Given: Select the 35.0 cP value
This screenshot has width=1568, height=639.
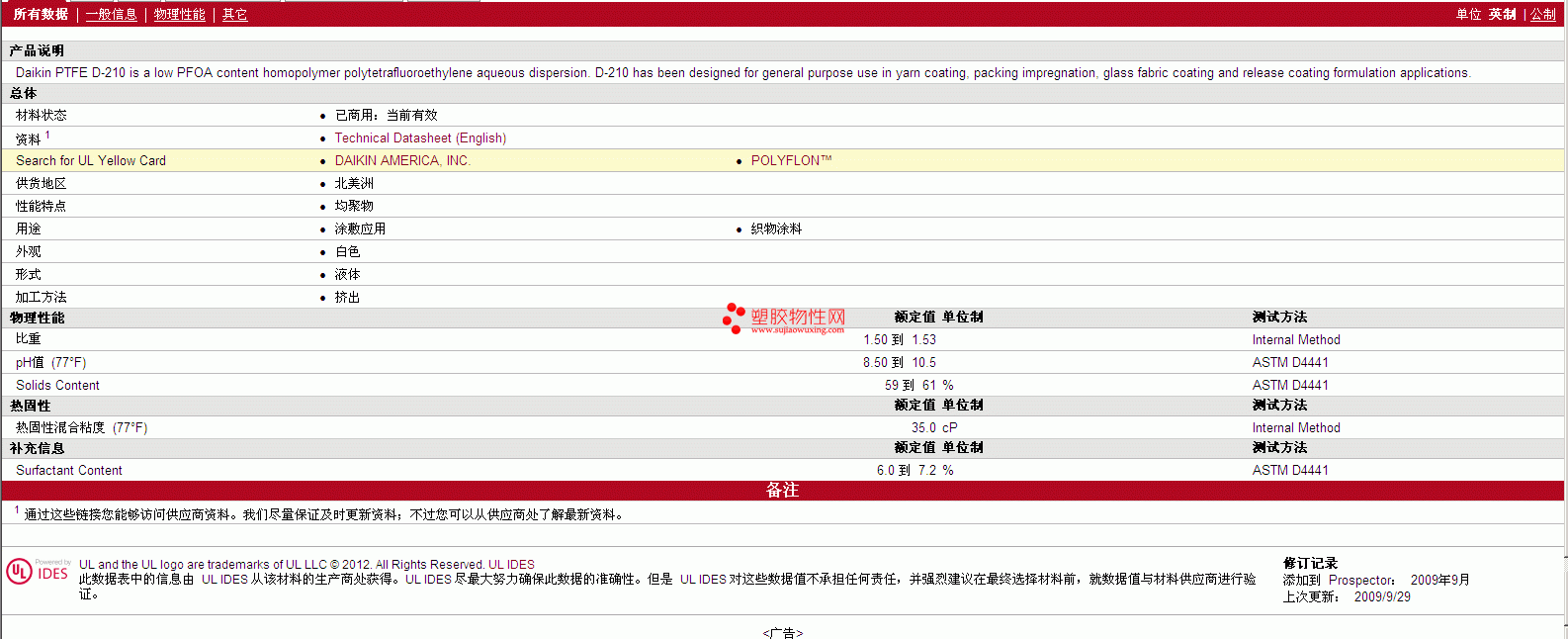Looking at the screenshot, I should [x=934, y=427].
